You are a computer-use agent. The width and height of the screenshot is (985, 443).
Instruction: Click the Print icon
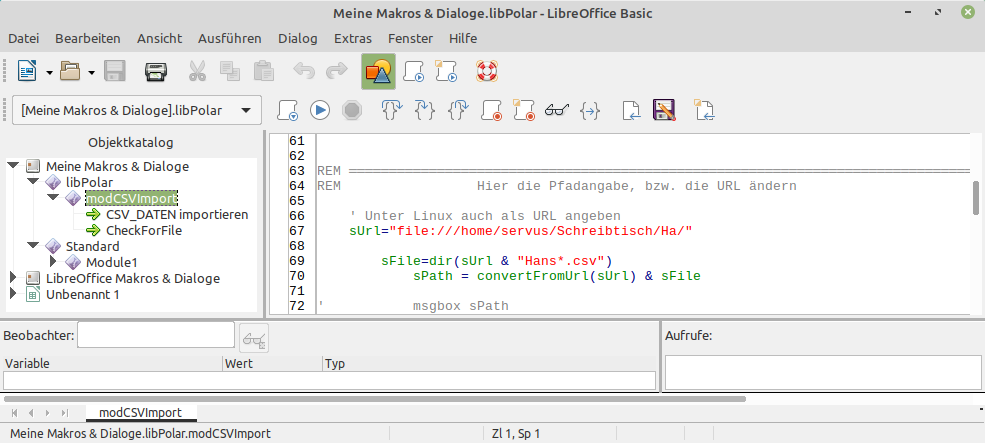click(155, 72)
